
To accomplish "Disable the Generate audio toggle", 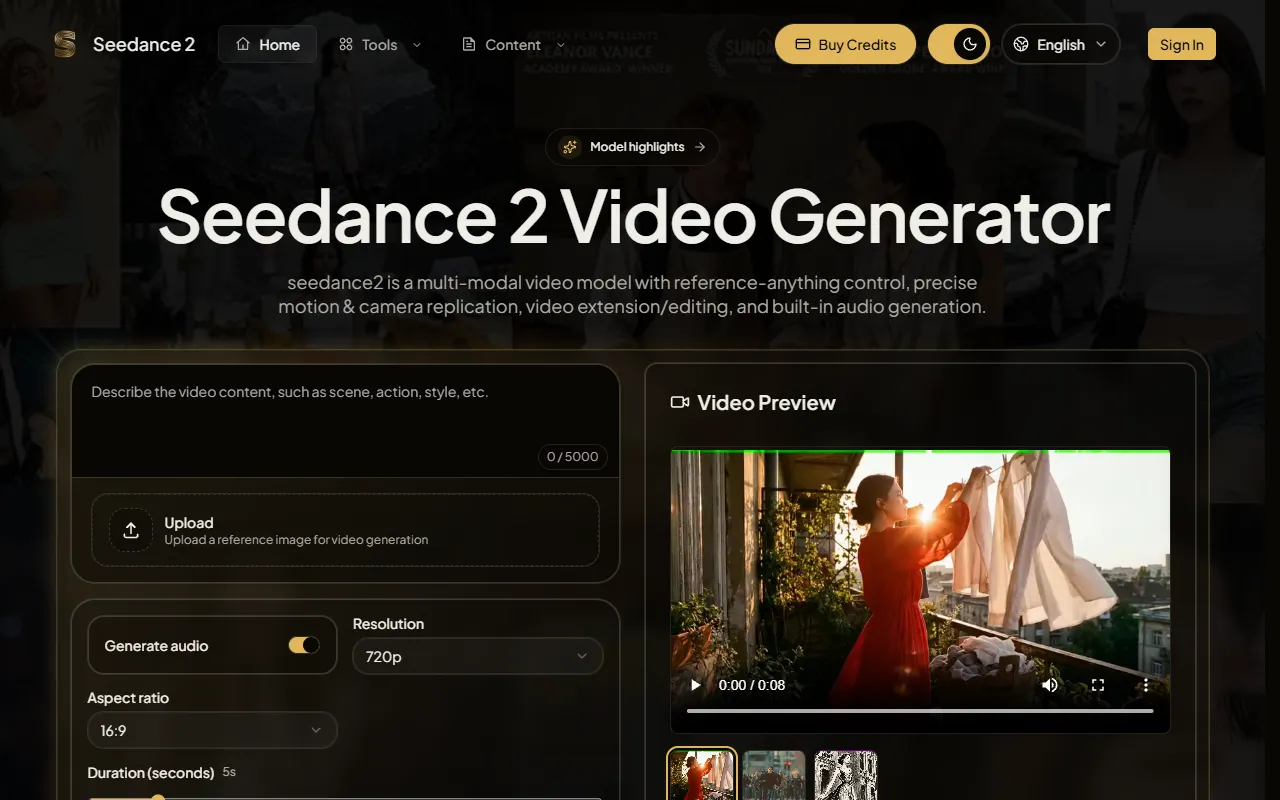I will point(304,645).
